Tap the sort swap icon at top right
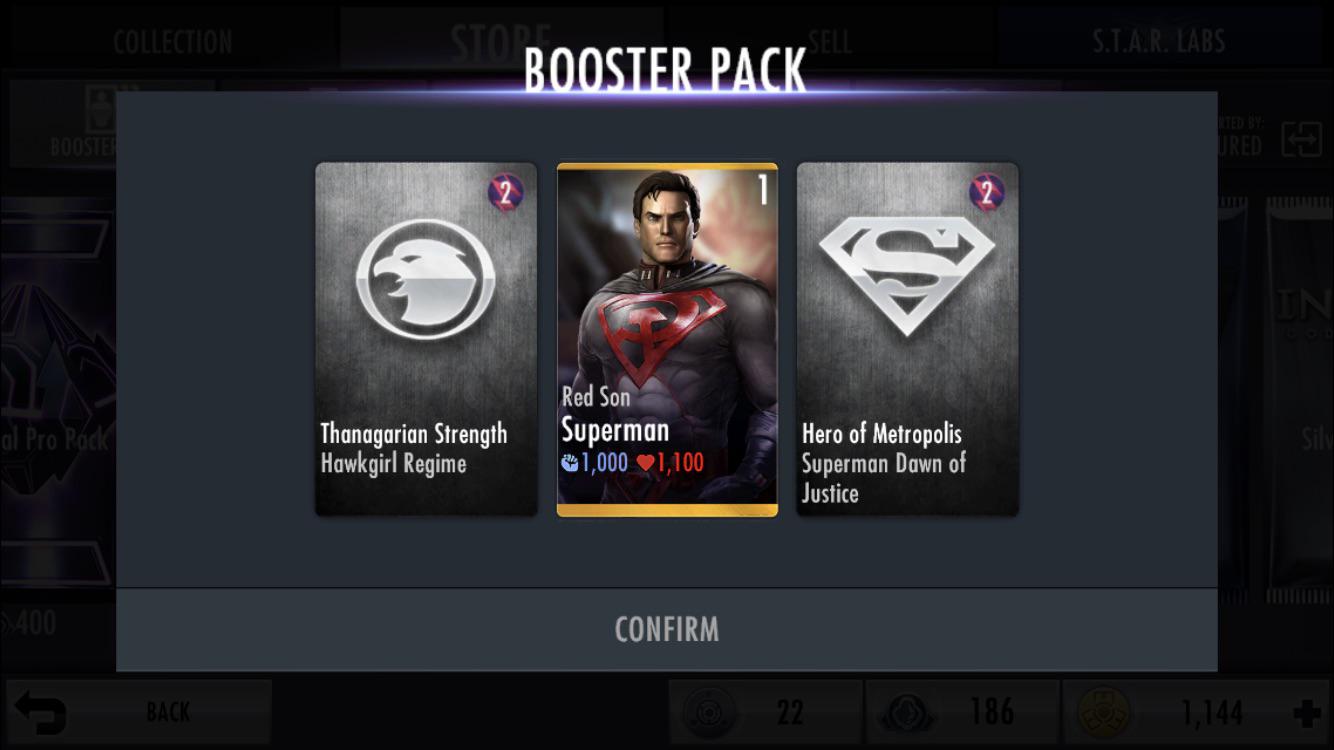1334x750 pixels. tap(1301, 140)
